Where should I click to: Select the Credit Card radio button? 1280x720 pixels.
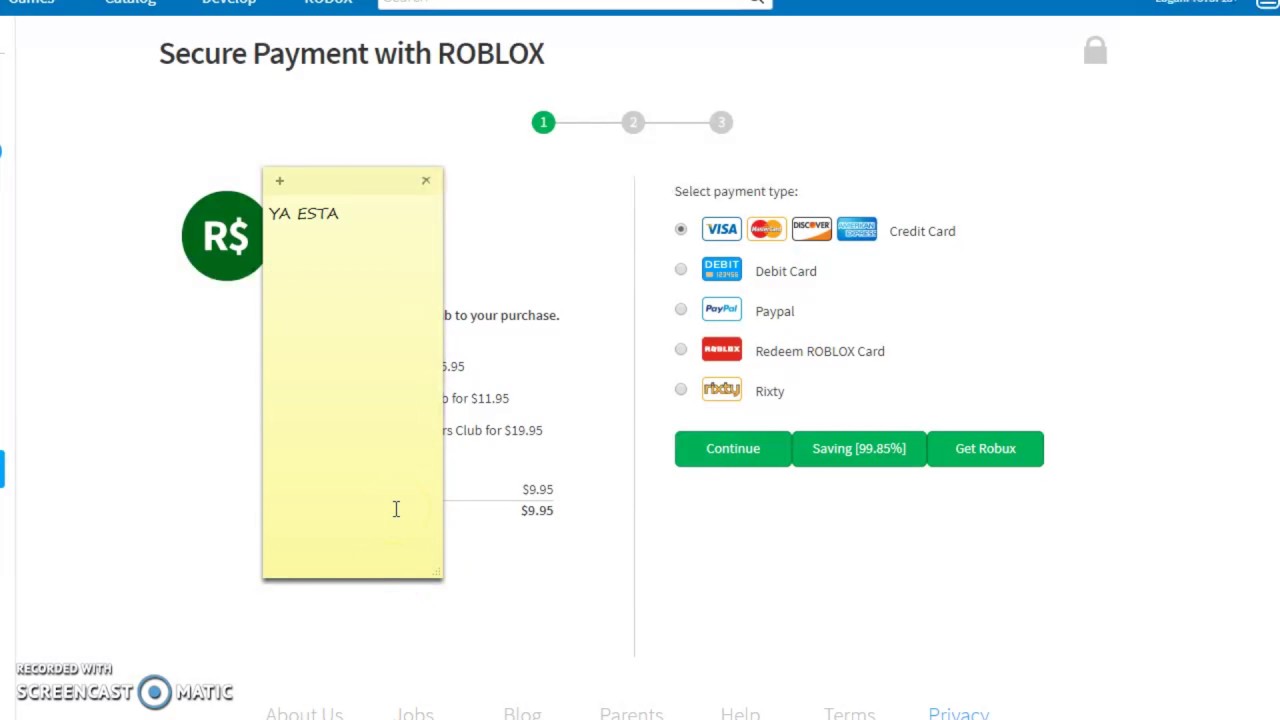(x=681, y=229)
